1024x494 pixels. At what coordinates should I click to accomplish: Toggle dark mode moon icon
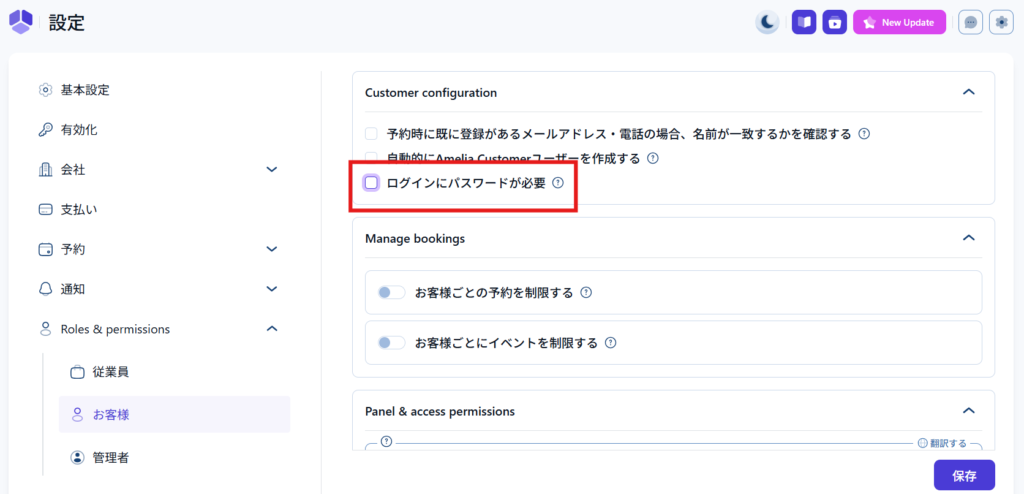[767, 22]
